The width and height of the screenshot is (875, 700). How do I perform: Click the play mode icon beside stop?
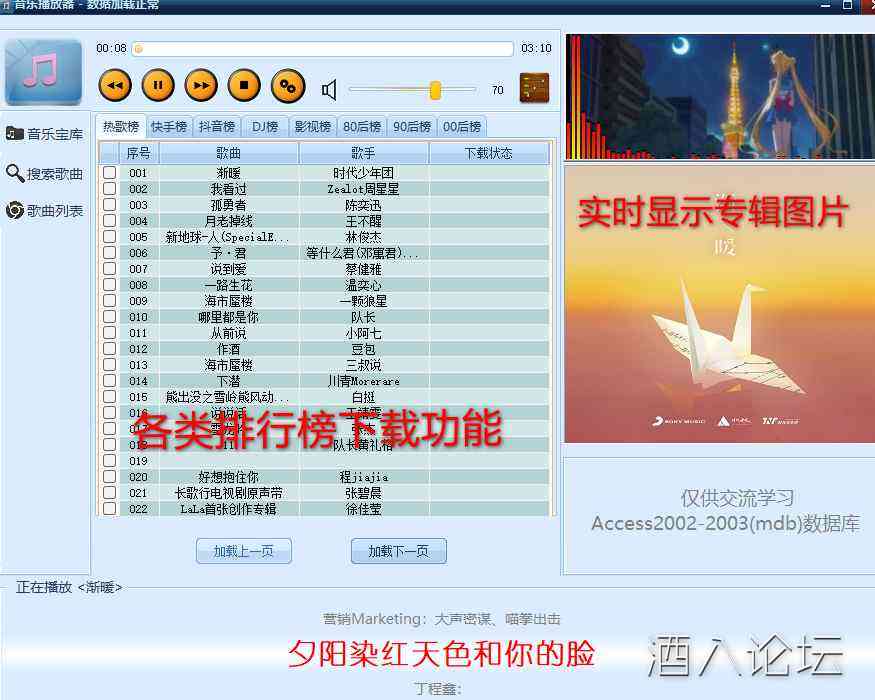pos(288,85)
